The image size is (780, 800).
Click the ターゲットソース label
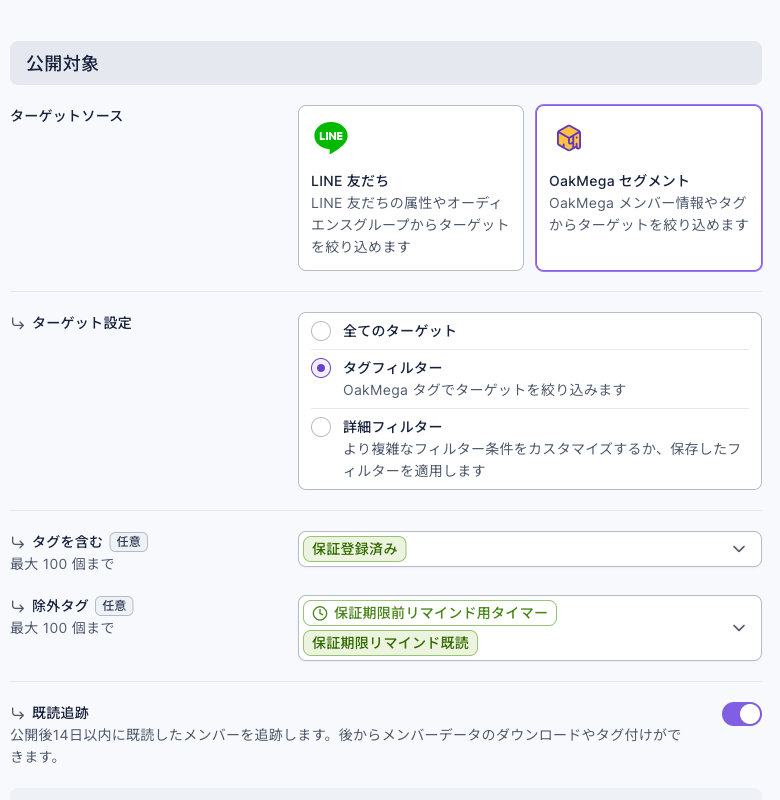66,116
